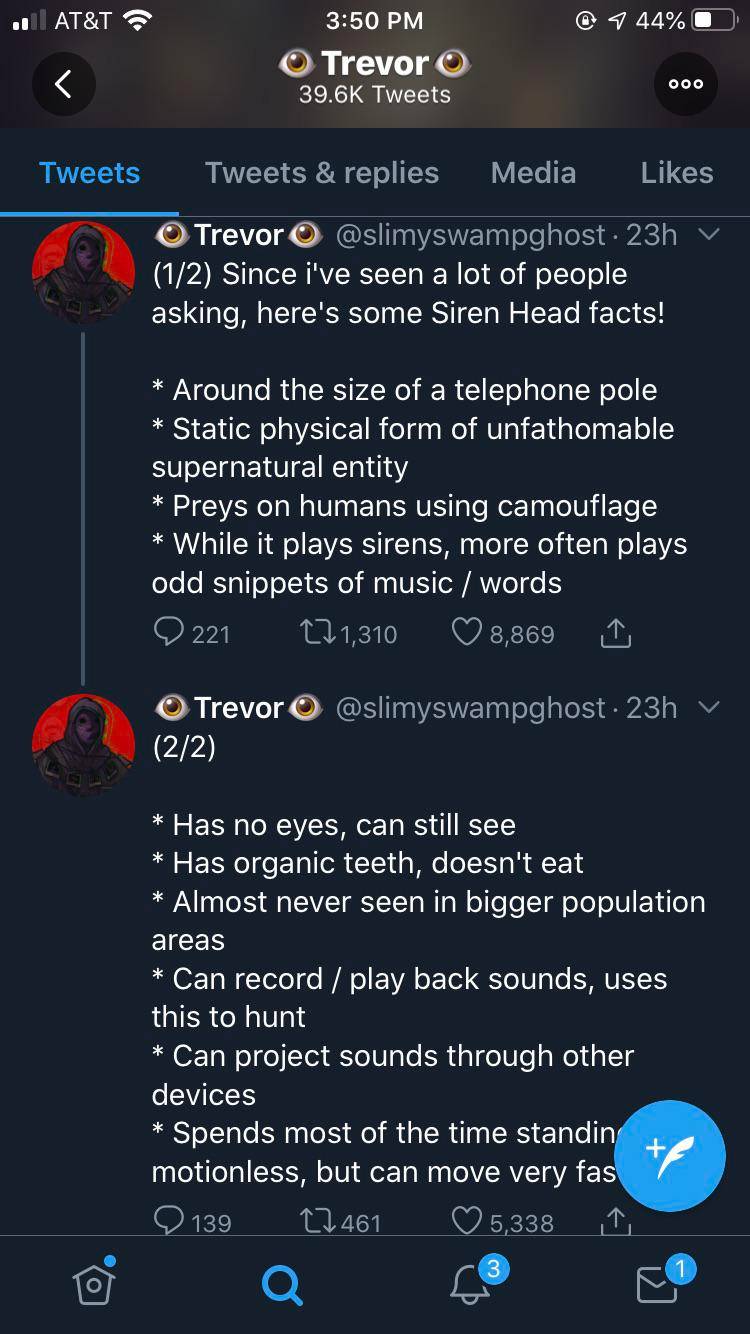Open the compose tweet button
Image resolution: width=750 pixels, height=1334 pixels.
click(x=670, y=1156)
